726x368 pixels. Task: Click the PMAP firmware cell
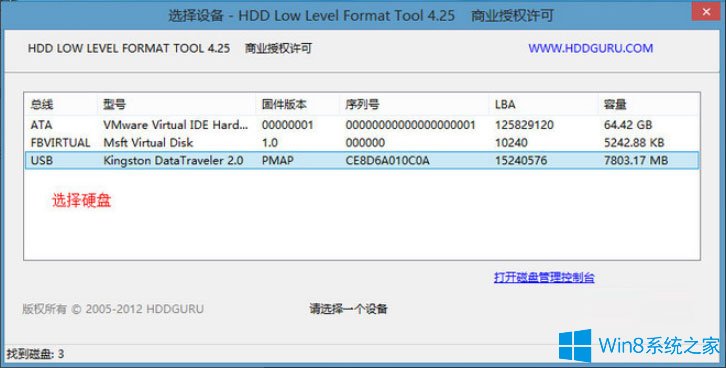277,161
